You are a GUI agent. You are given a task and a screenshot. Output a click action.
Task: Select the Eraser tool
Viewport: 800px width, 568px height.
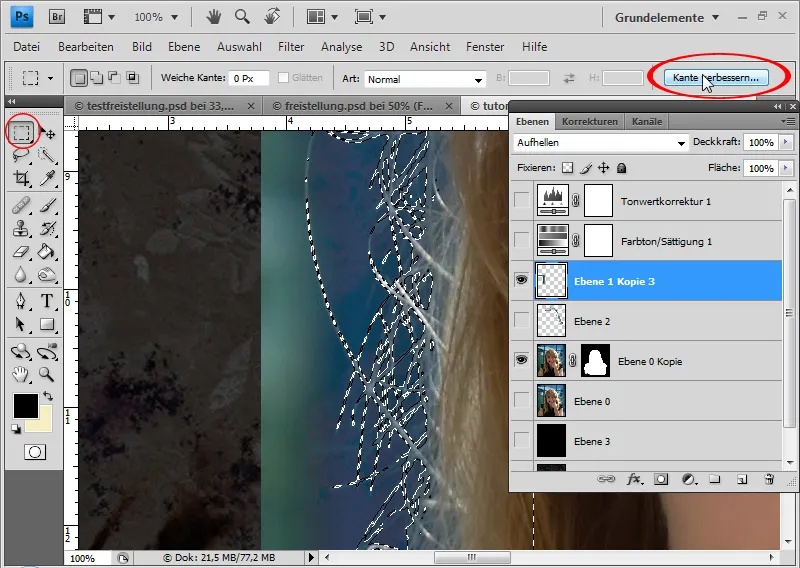coord(21,251)
